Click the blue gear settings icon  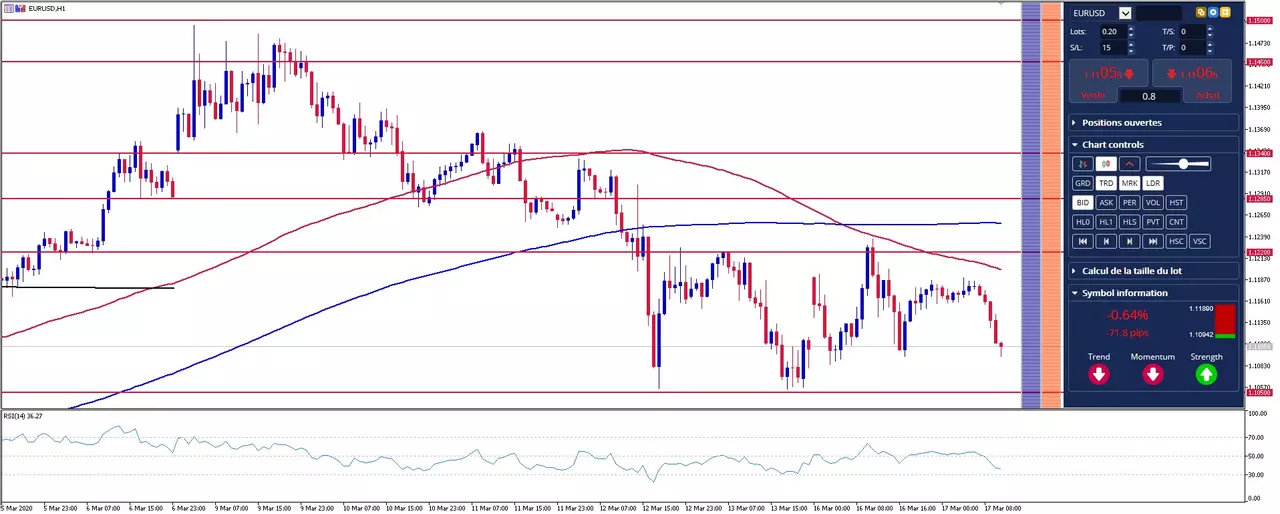[x=1213, y=13]
